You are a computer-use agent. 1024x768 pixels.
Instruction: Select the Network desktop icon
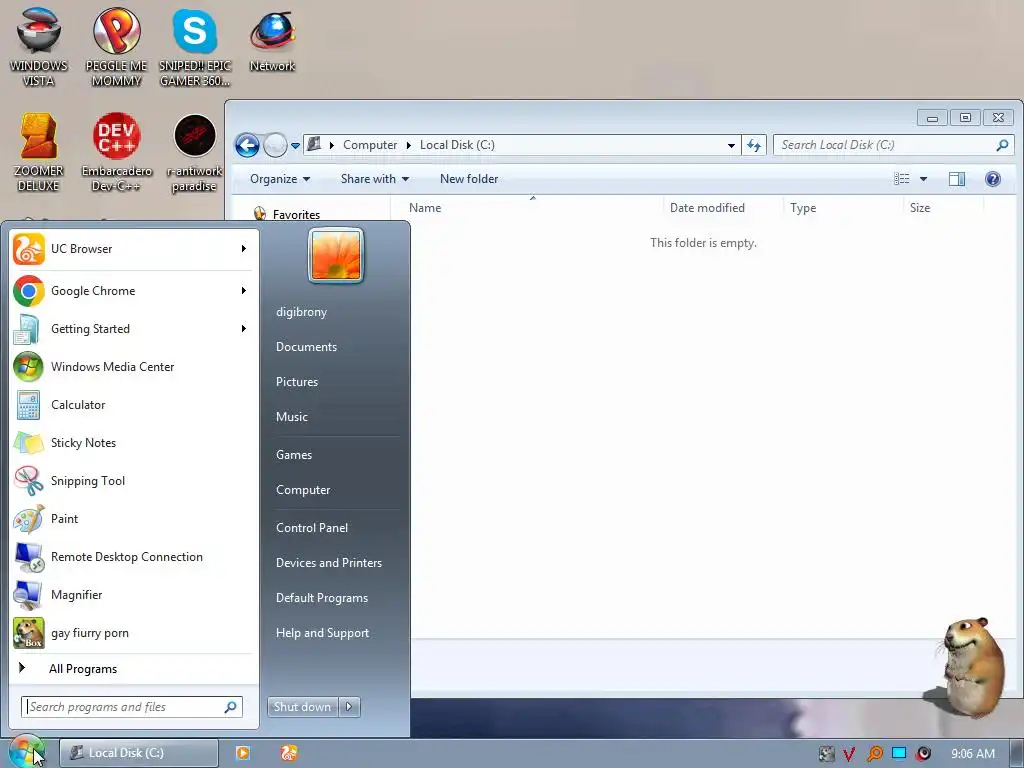coord(272,40)
